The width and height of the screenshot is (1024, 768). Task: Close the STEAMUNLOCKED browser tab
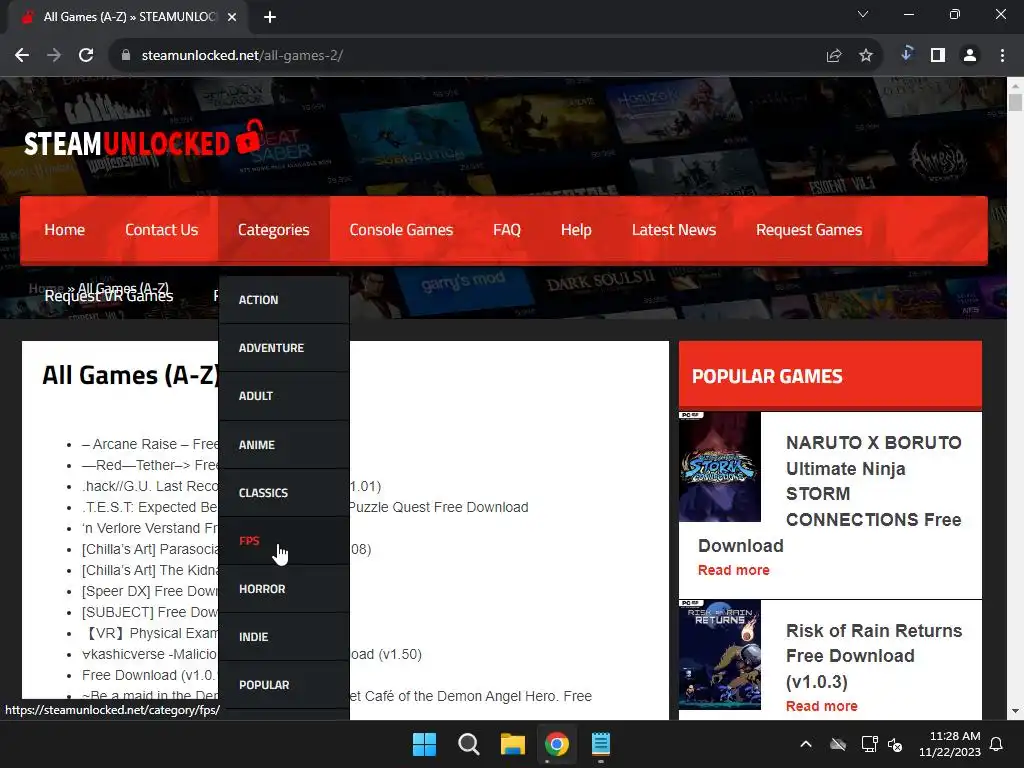[x=232, y=17]
